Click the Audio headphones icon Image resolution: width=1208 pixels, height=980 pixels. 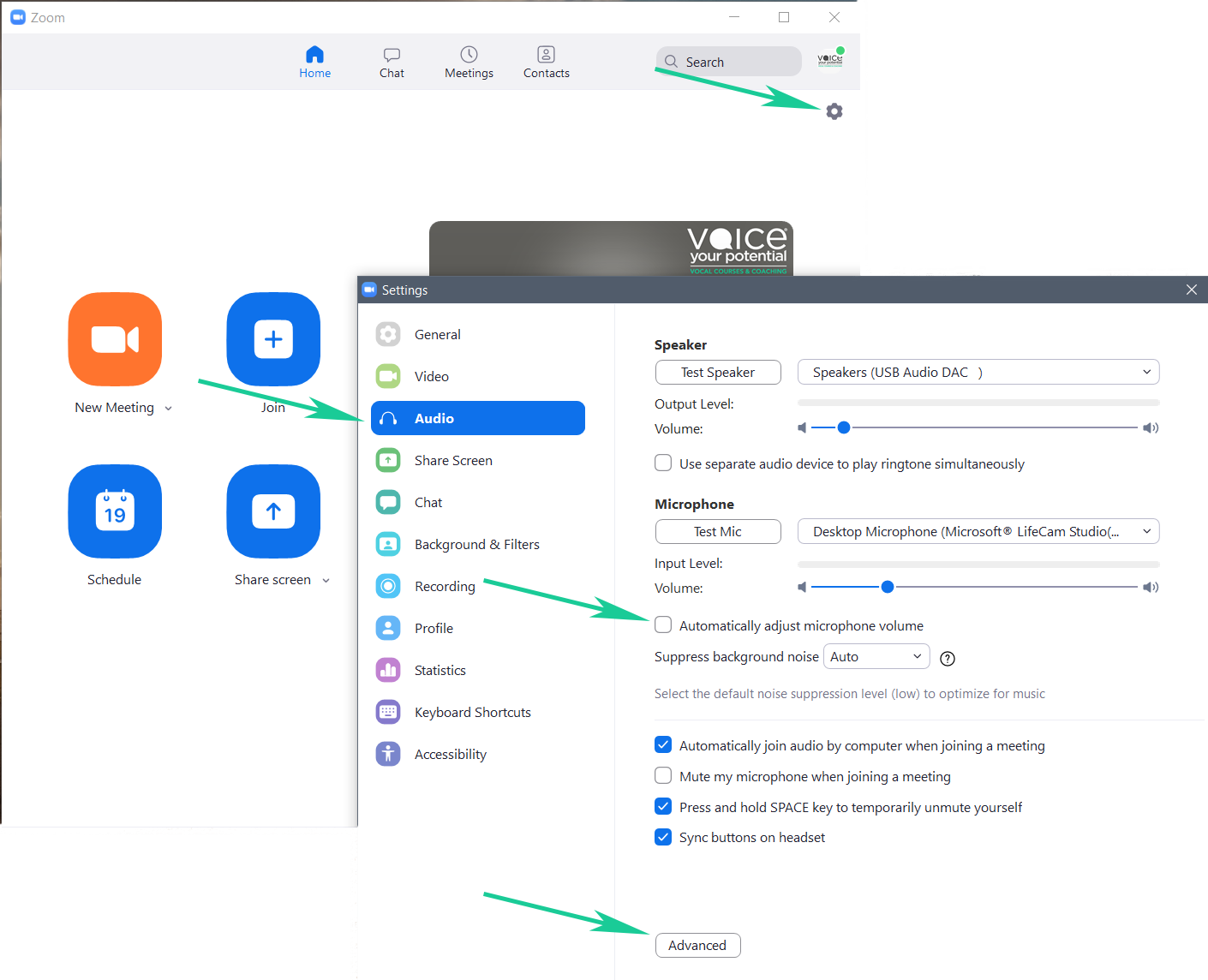(388, 418)
